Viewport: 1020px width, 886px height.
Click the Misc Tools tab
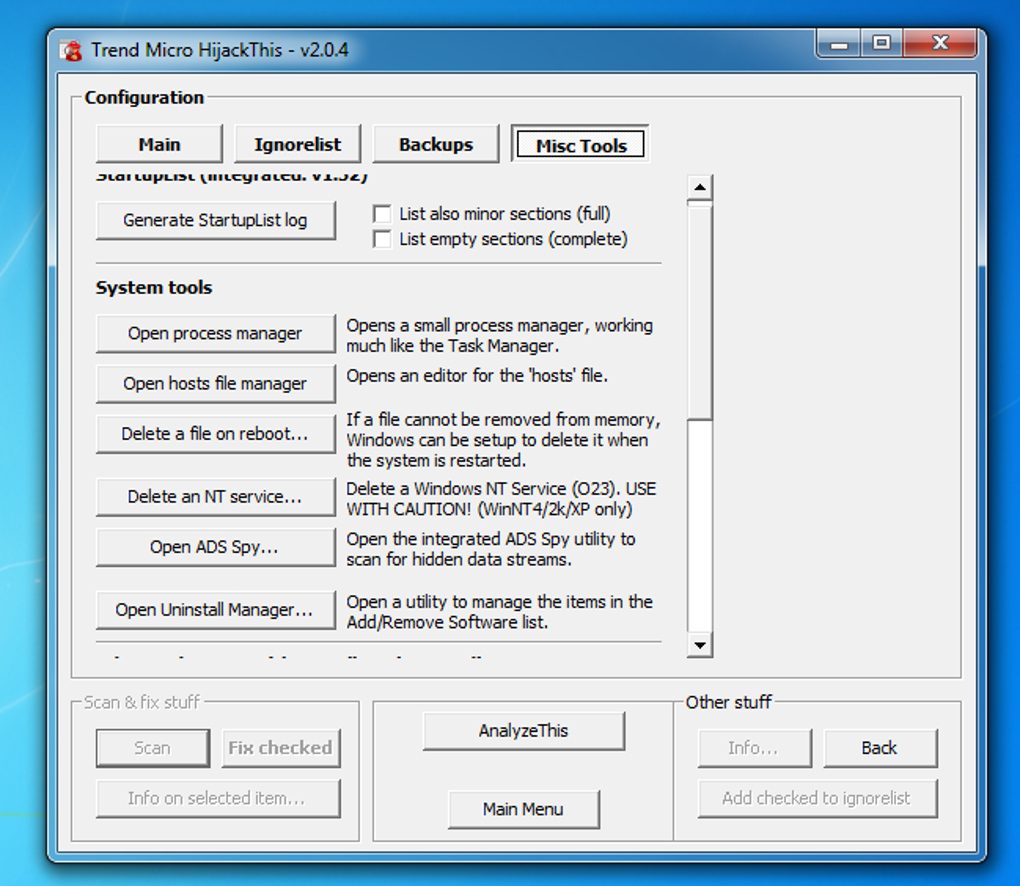click(580, 144)
